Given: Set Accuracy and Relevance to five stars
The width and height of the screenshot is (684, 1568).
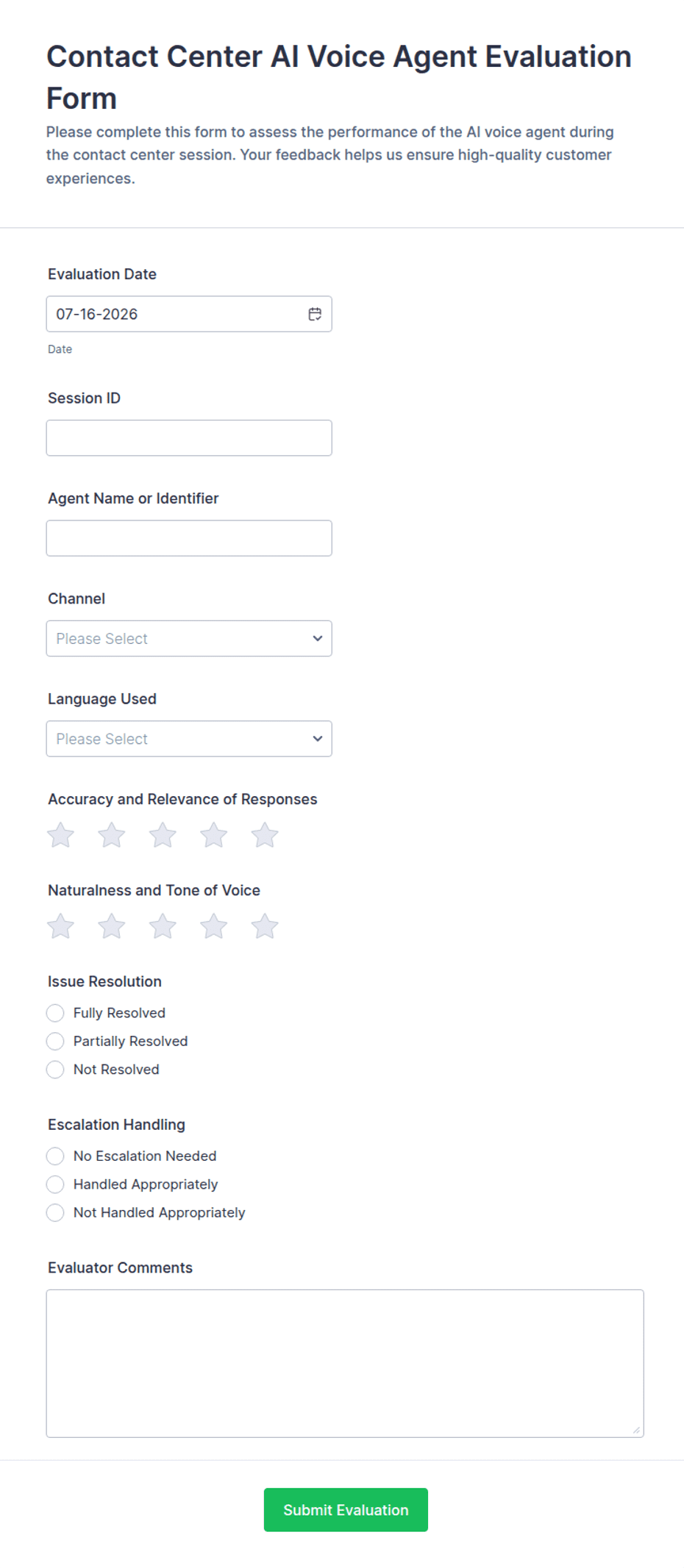Looking at the screenshot, I should pos(265,835).
